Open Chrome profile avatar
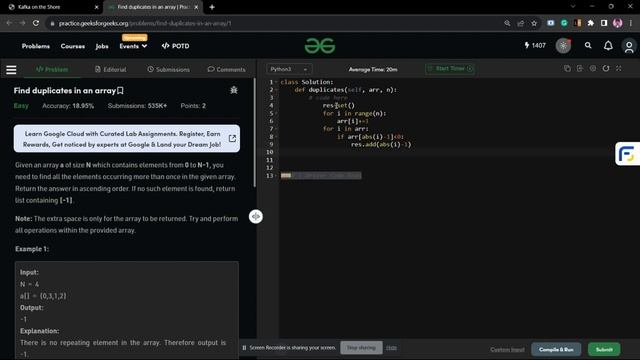The image size is (640, 360). (618, 23)
